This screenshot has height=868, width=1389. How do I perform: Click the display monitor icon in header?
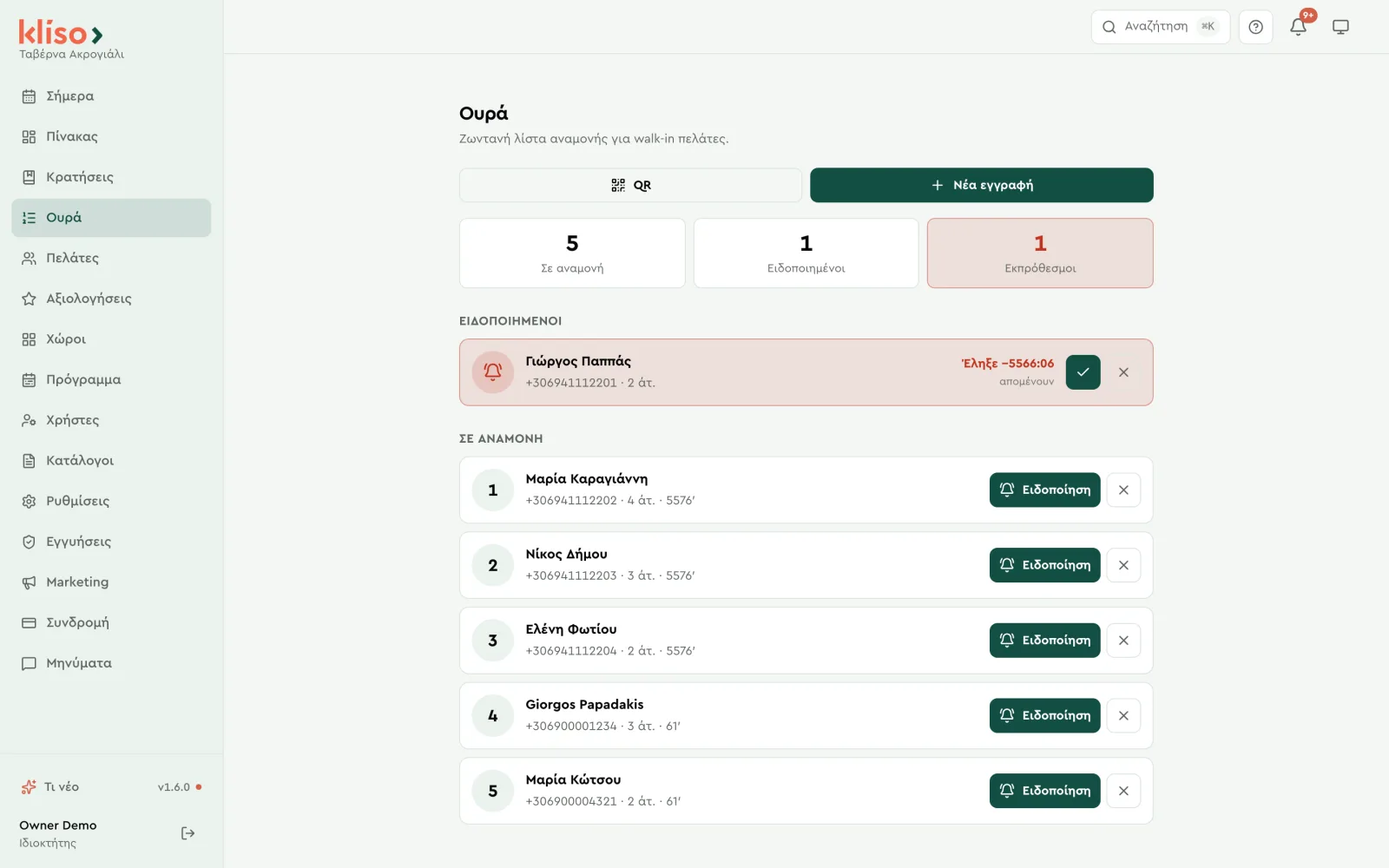click(1340, 27)
